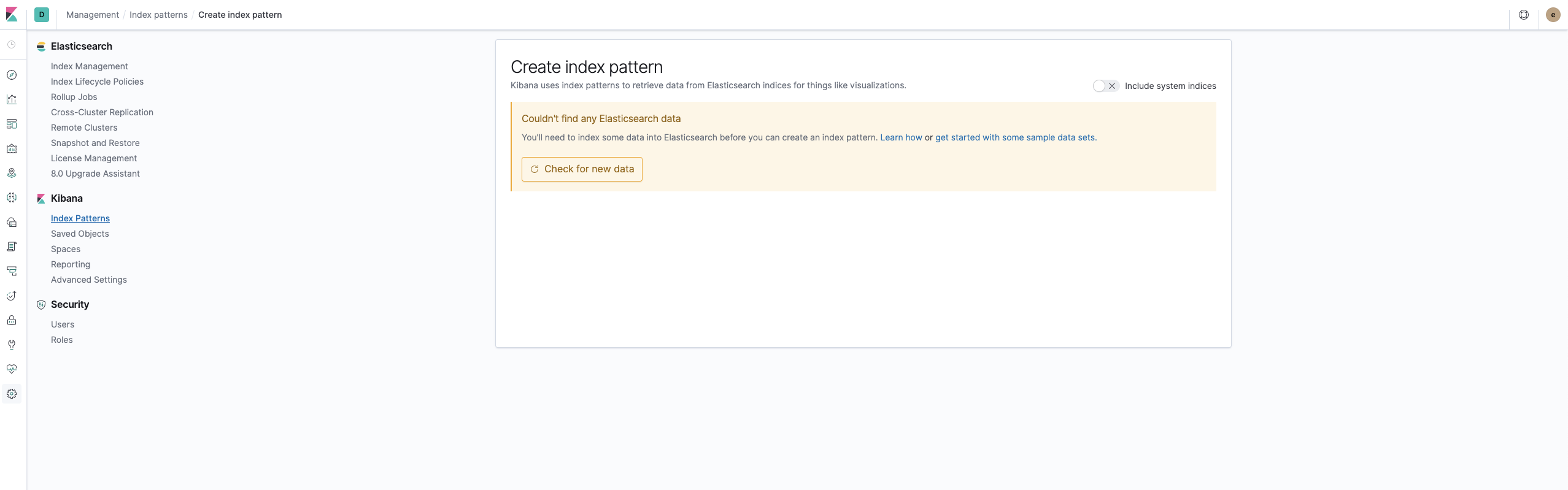Open Visualize chart icon in side nav
The width and height of the screenshot is (1568, 490).
tap(12, 99)
